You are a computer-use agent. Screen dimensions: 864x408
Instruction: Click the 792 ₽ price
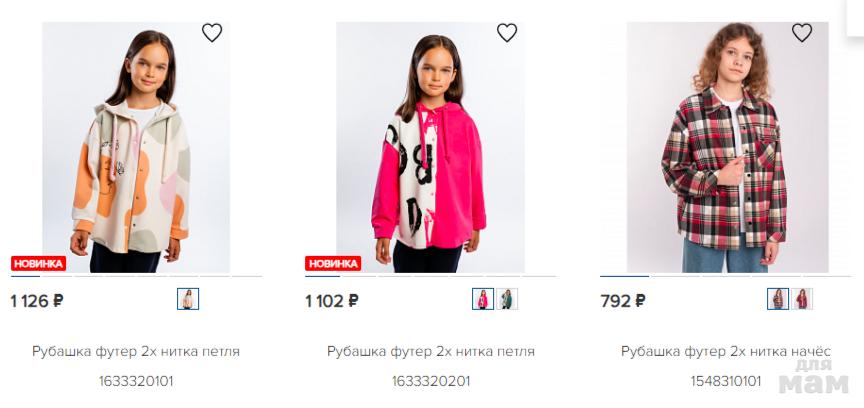(623, 300)
